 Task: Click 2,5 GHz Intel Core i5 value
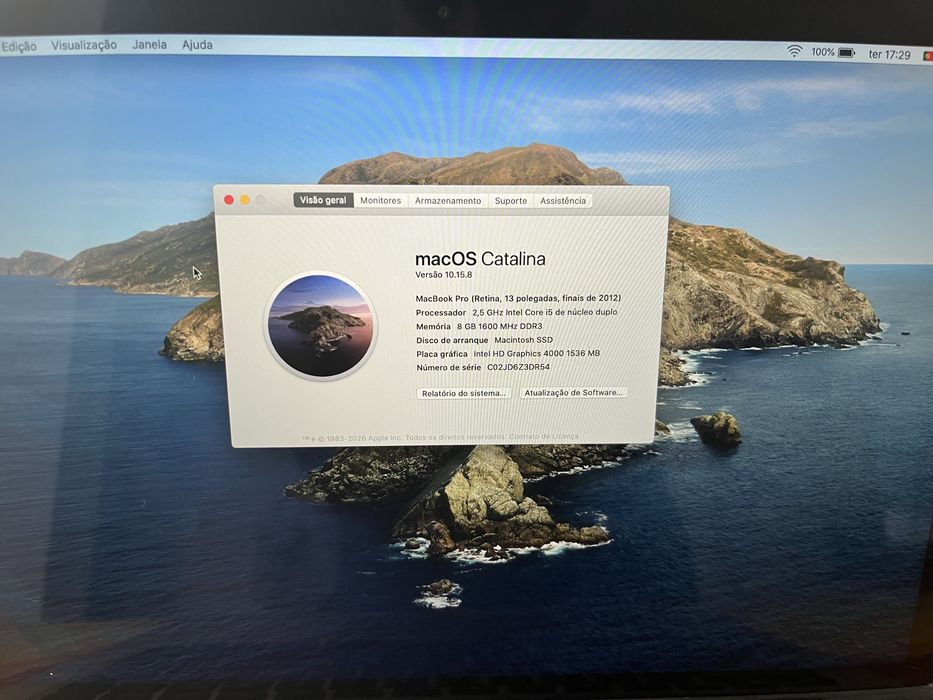[544, 312]
